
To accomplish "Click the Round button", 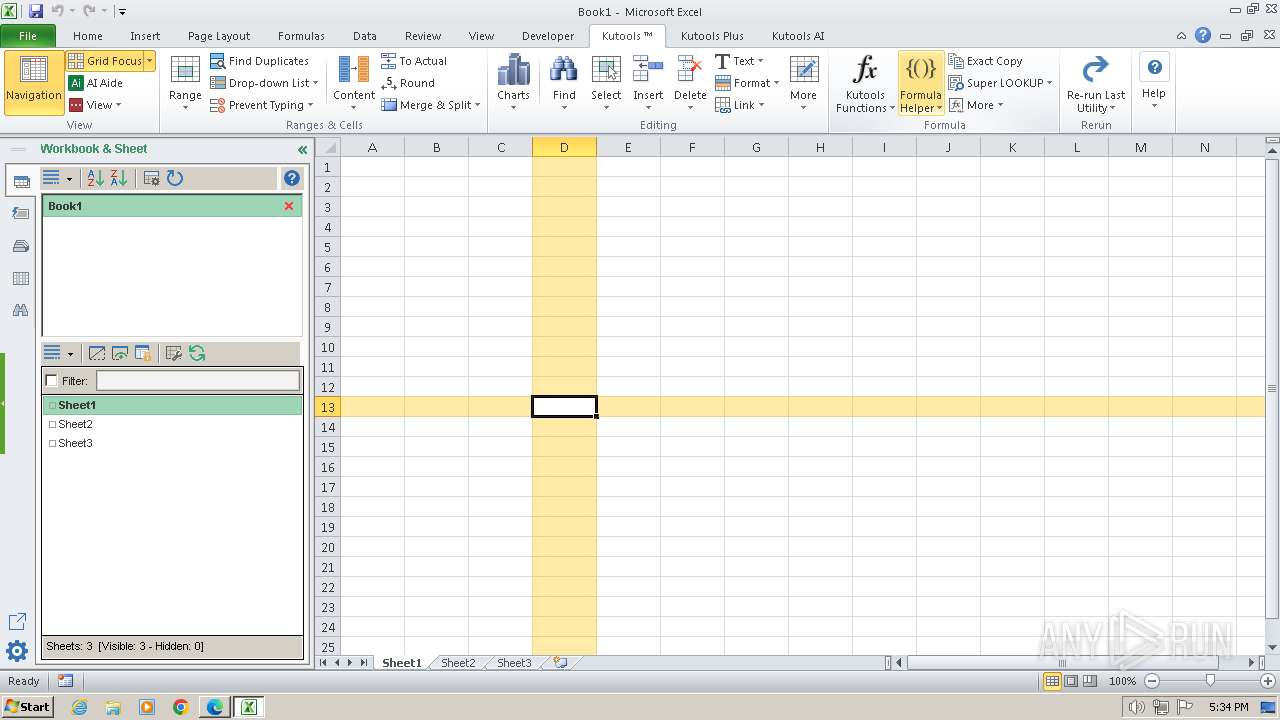I will pos(408,83).
